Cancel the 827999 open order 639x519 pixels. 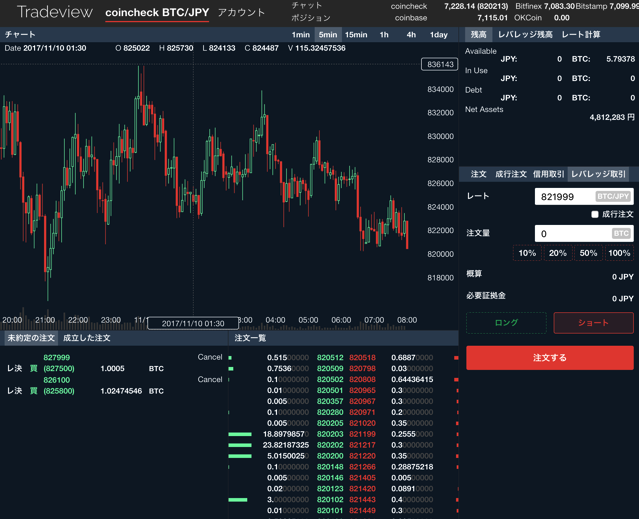pyautogui.click(x=210, y=357)
